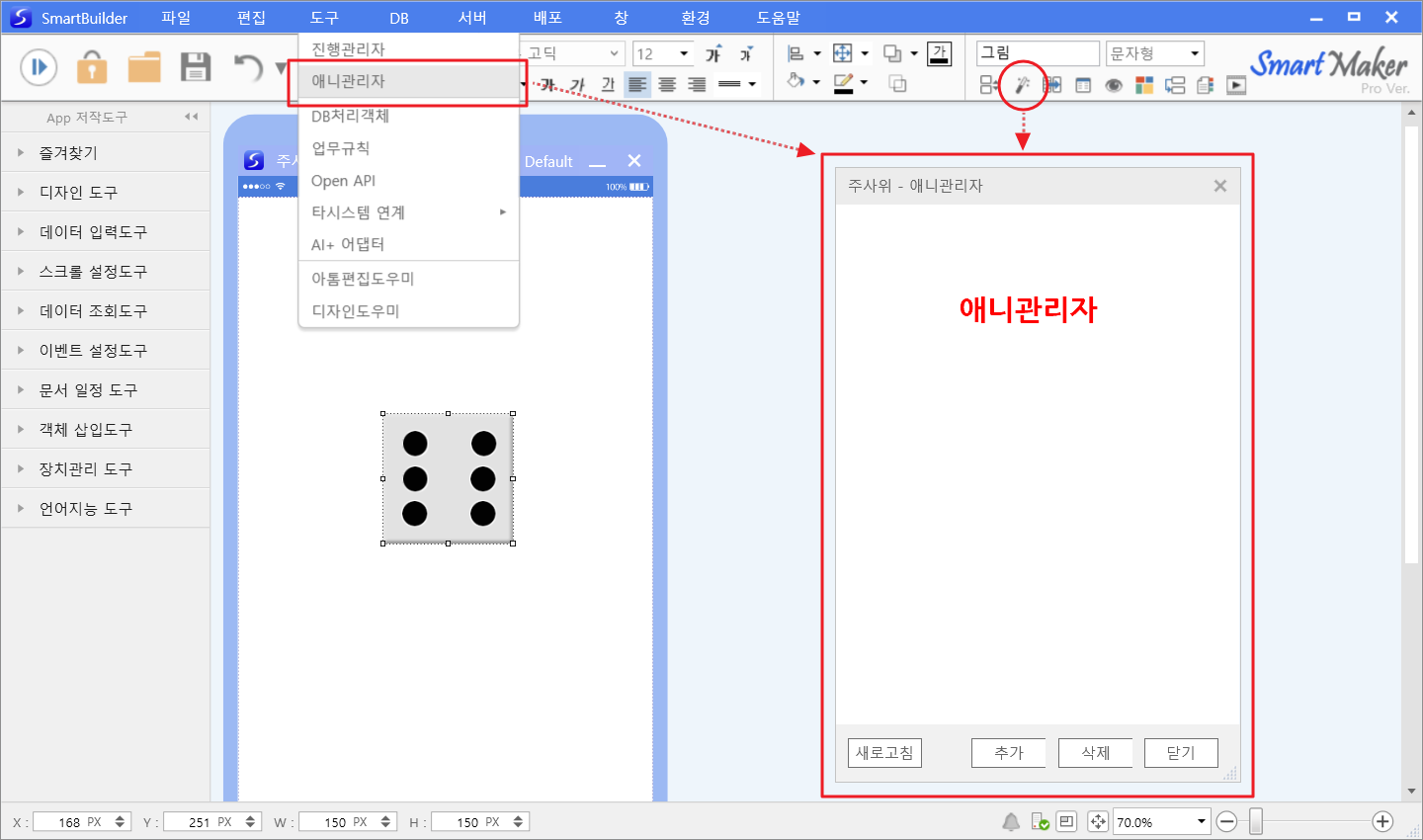Viewport: 1423px width, 840px height.
Task: Click the zoom slider handle
Action: [x=1256, y=821]
